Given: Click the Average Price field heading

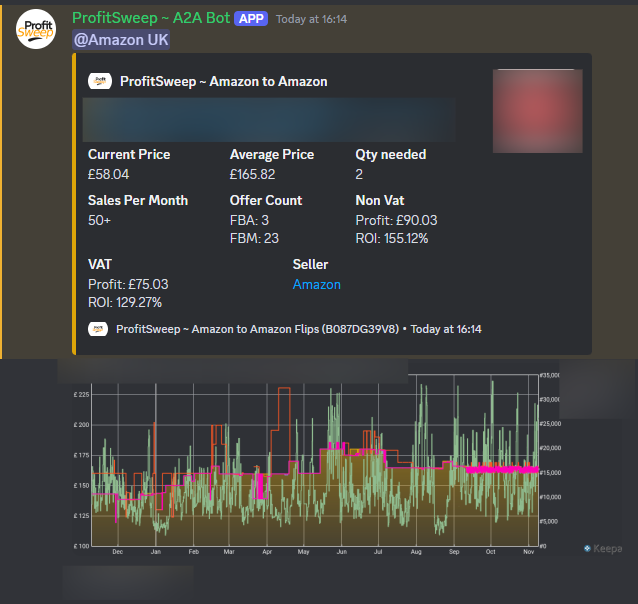Looking at the screenshot, I should pyautogui.click(x=272, y=155).
